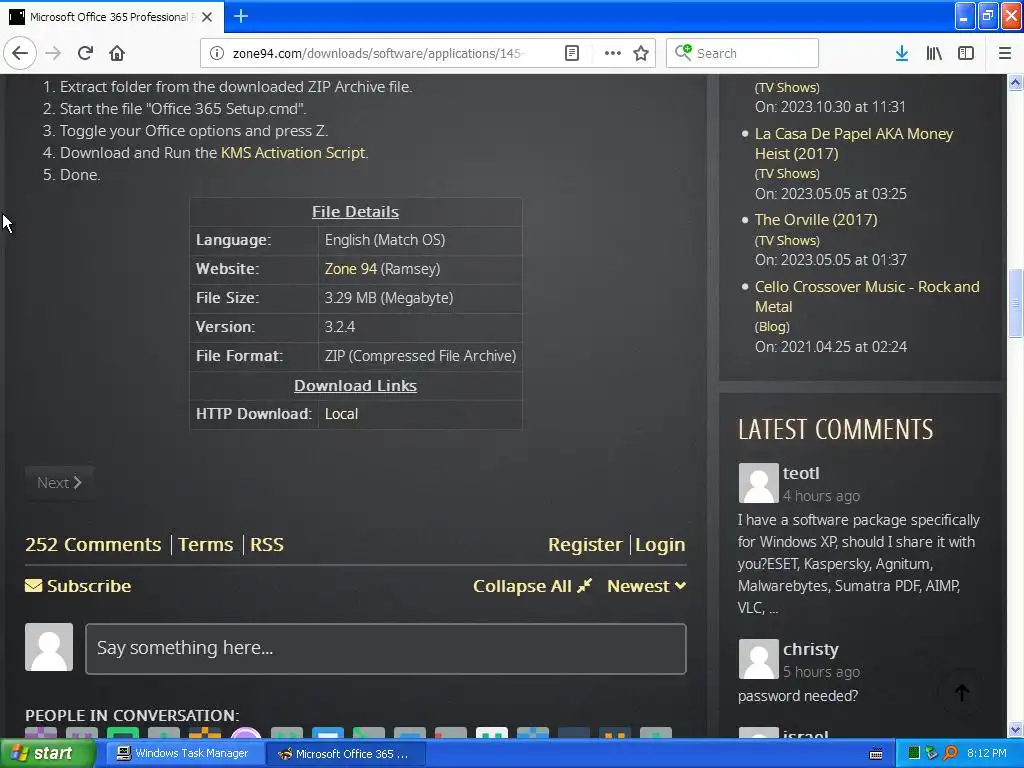
Task: Open the Firefox home page
Action: pyautogui.click(x=117, y=53)
